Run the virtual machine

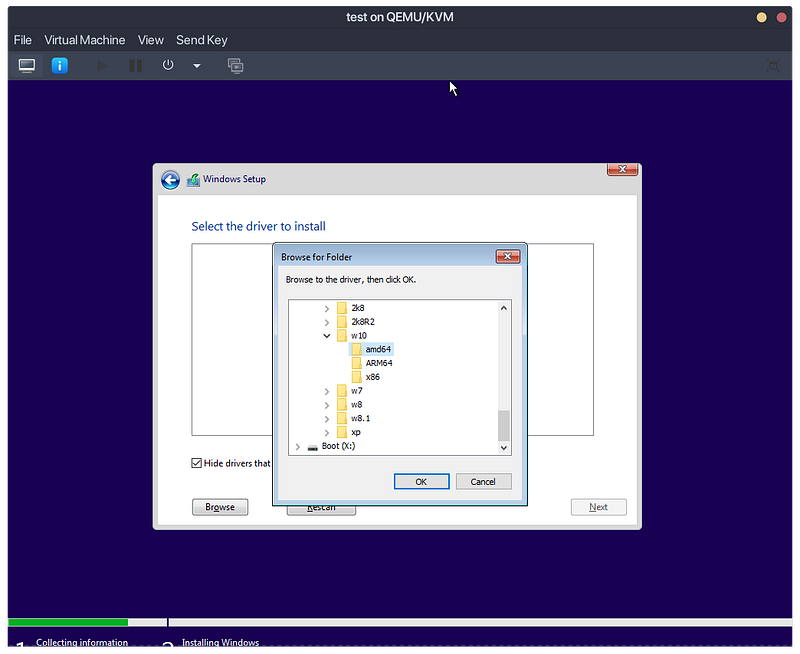click(102, 66)
